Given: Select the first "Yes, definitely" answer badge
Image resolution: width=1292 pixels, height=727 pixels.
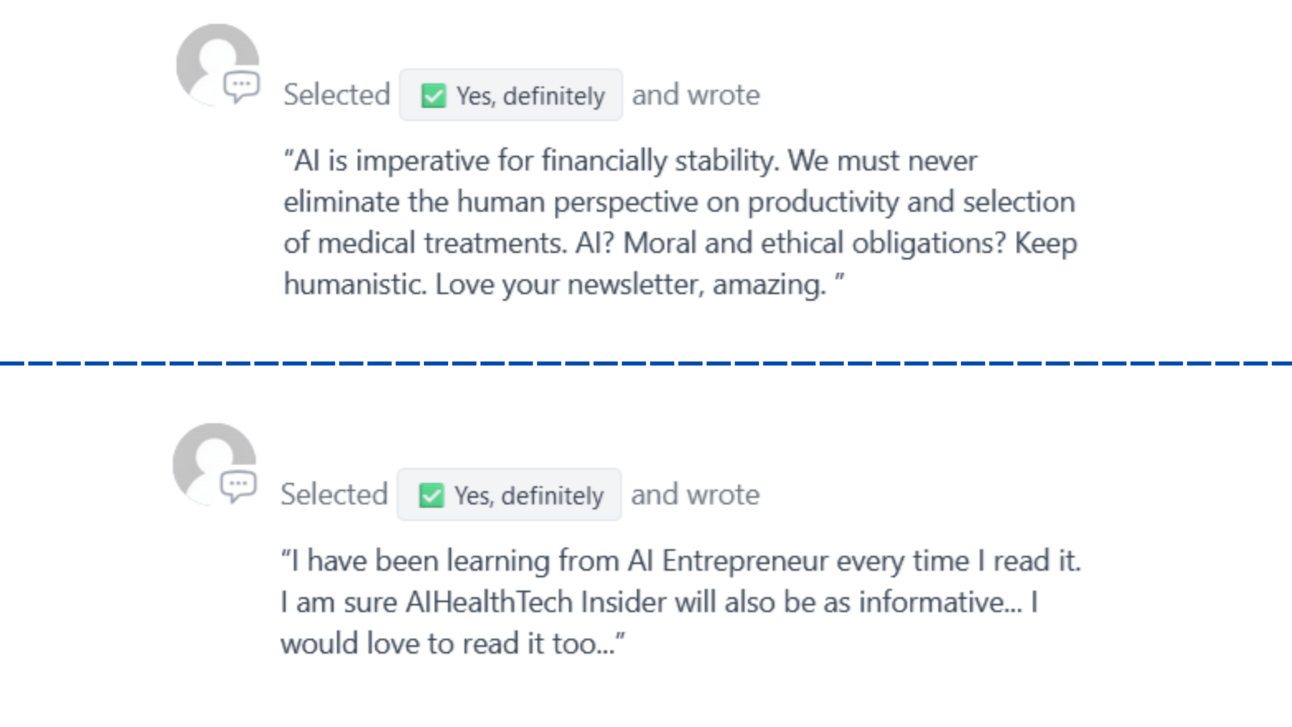Looking at the screenshot, I should [511, 96].
